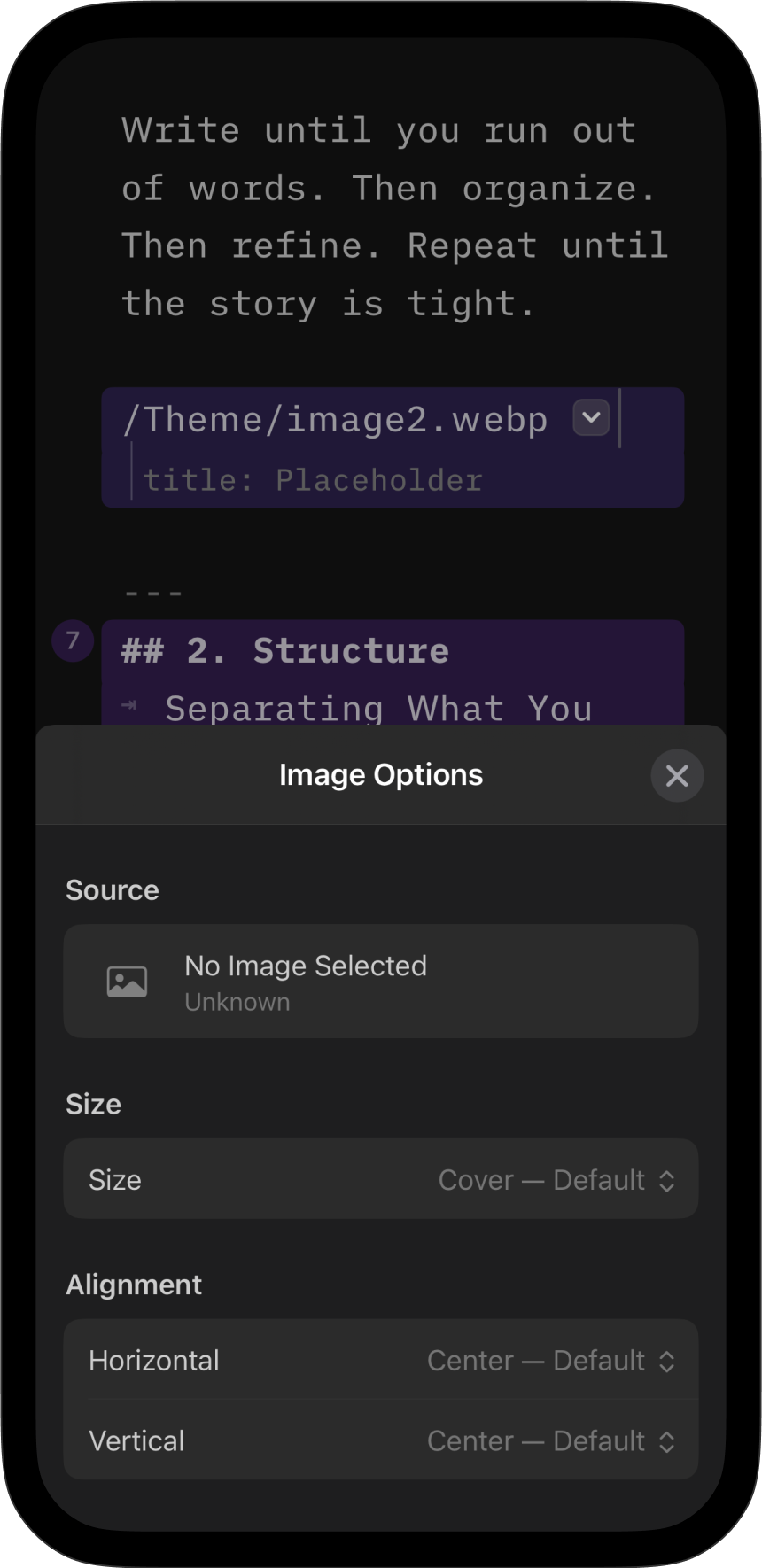
Task: Open the Cover — Default size dropdown
Action: 542,1180
